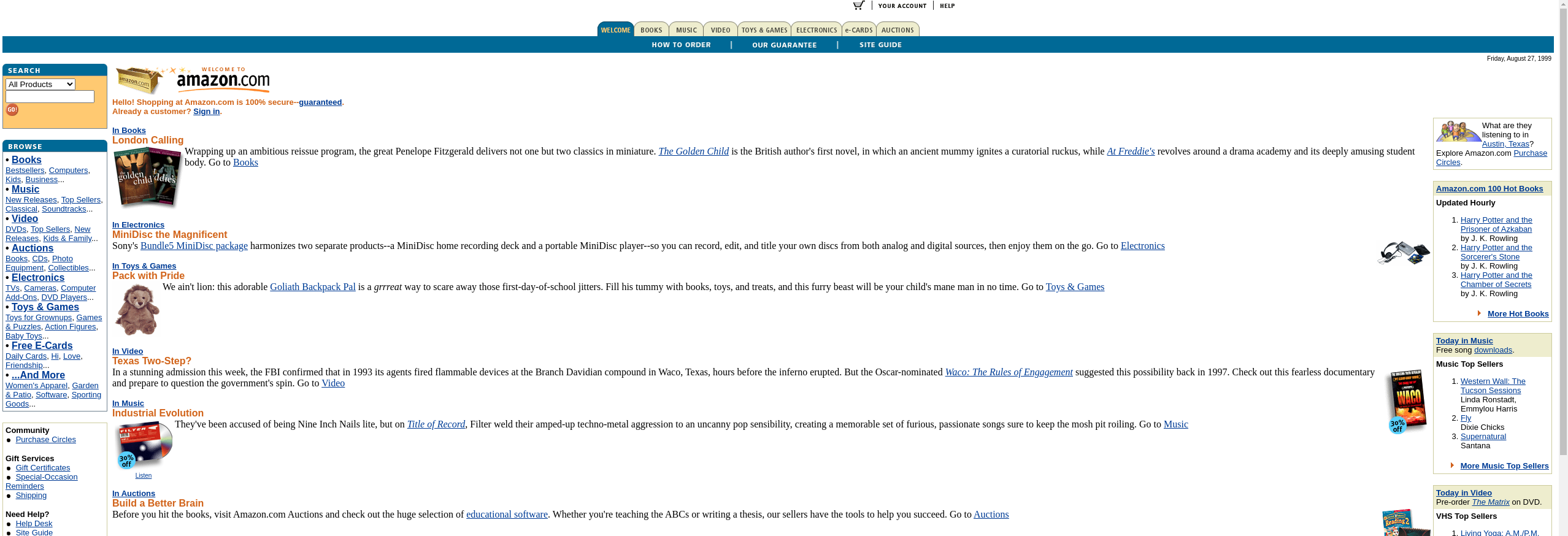Switch to the Music tab
The width and height of the screenshot is (1568, 536).
click(686, 29)
